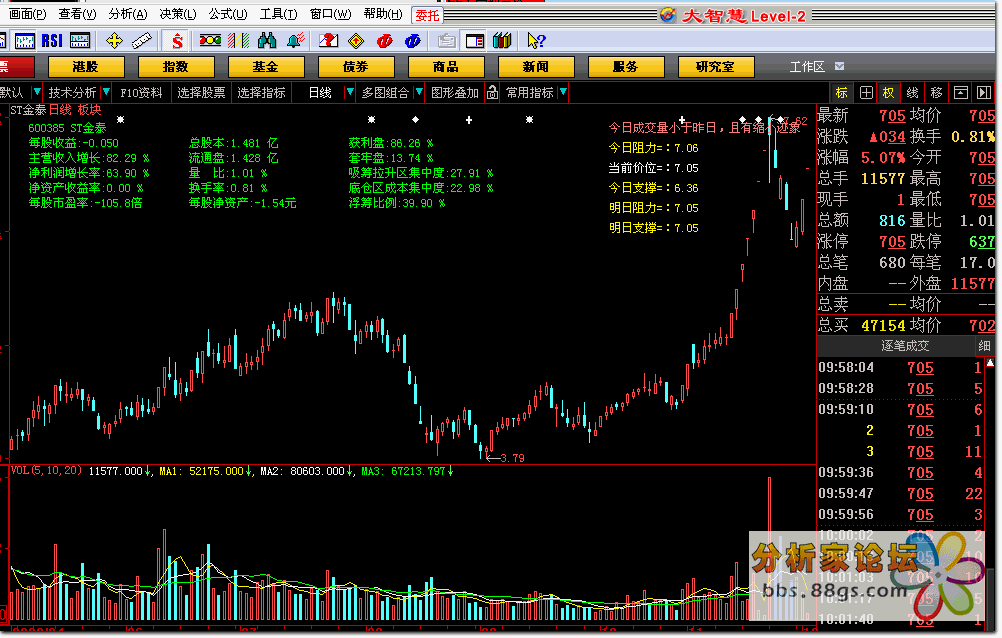
Task: Toggle the 移 move button
Action: [936, 93]
